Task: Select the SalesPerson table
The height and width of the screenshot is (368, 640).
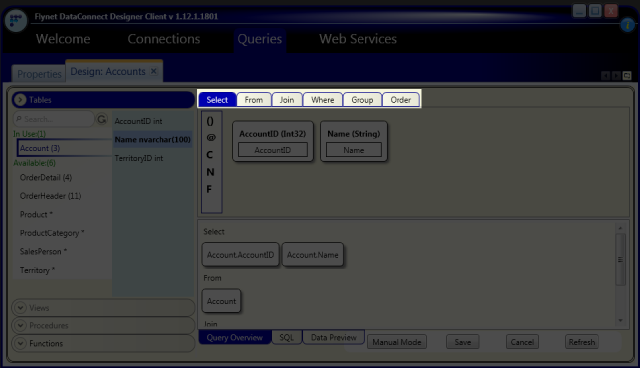Action: 43,251
